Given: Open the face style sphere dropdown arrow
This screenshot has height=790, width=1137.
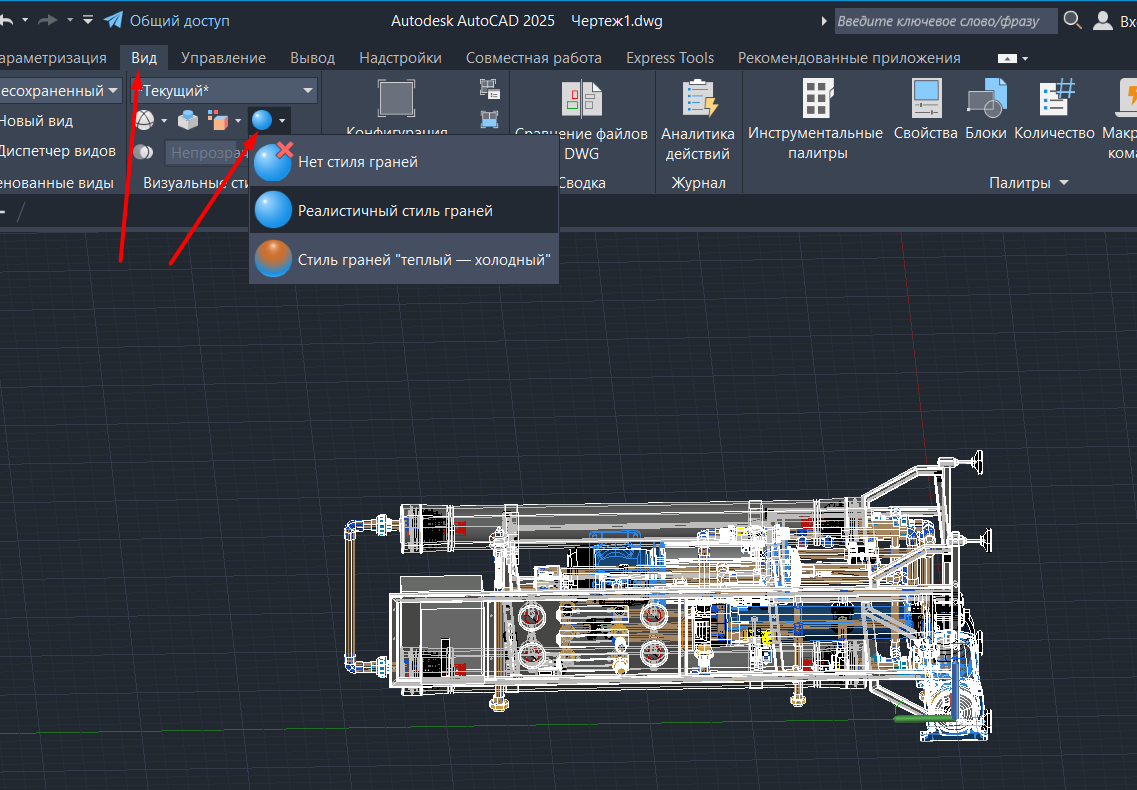Looking at the screenshot, I should tap(283, 121).
